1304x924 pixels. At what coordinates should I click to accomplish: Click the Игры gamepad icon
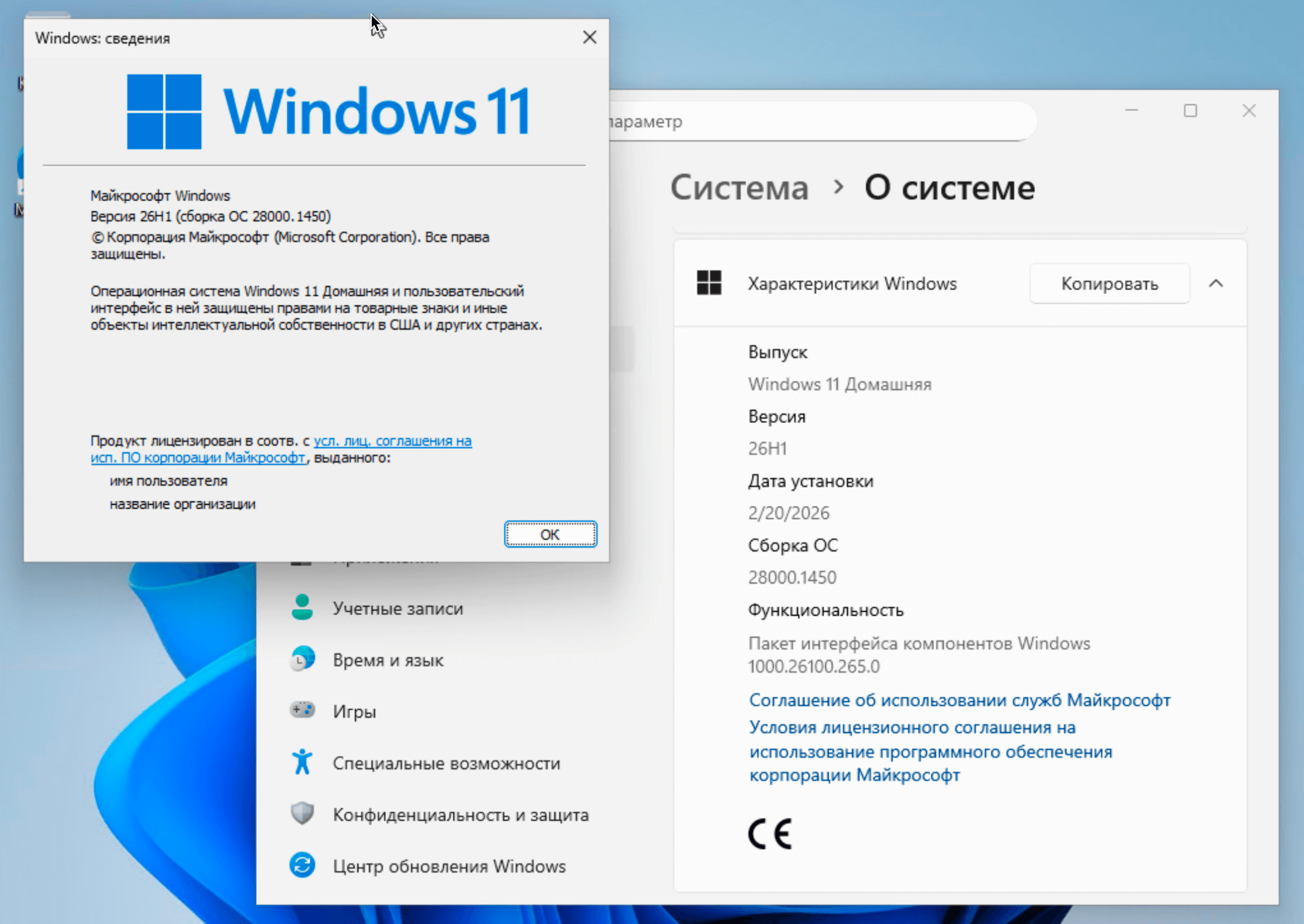coord(302,710)
